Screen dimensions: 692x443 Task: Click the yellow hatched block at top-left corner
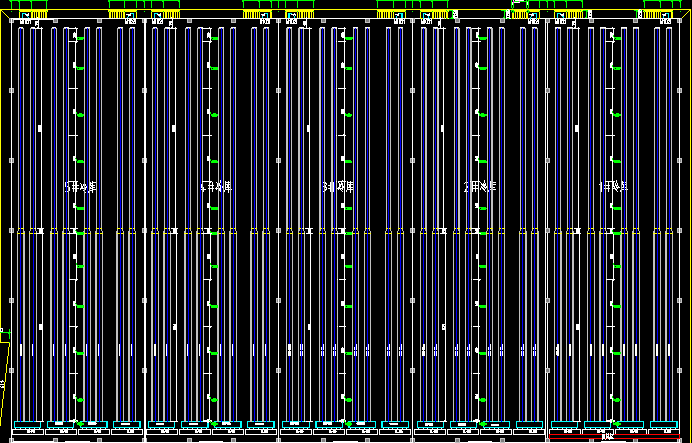(x=33, y=14)
